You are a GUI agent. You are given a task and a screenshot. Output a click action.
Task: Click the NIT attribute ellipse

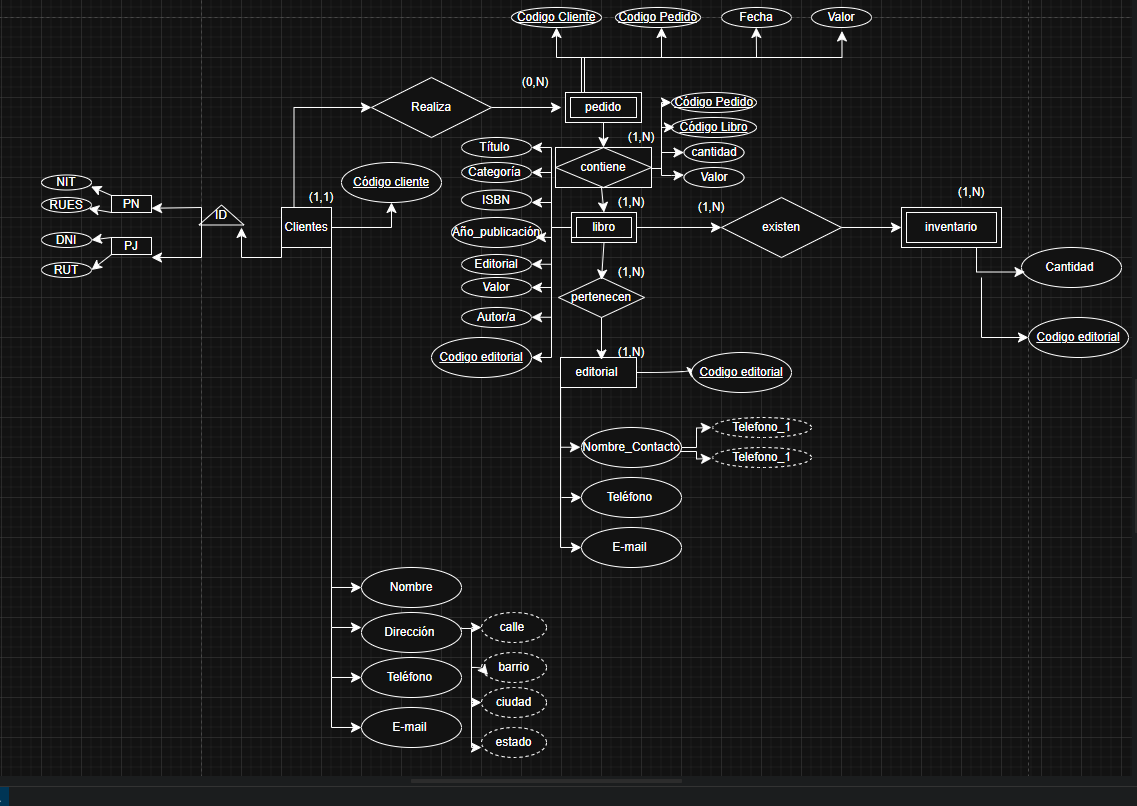(x=66, y=182)
